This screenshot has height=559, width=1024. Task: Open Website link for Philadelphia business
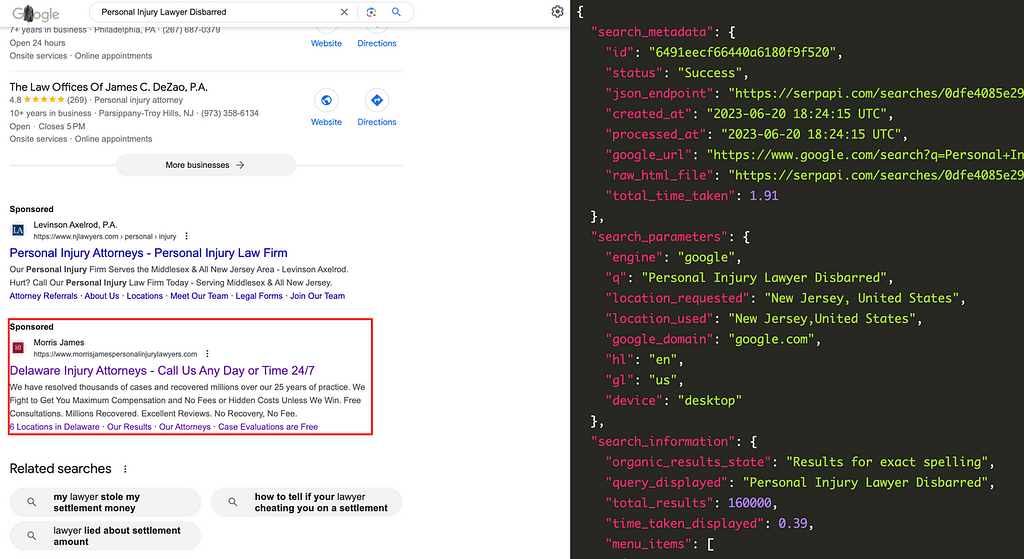click(x=326, y=43)
